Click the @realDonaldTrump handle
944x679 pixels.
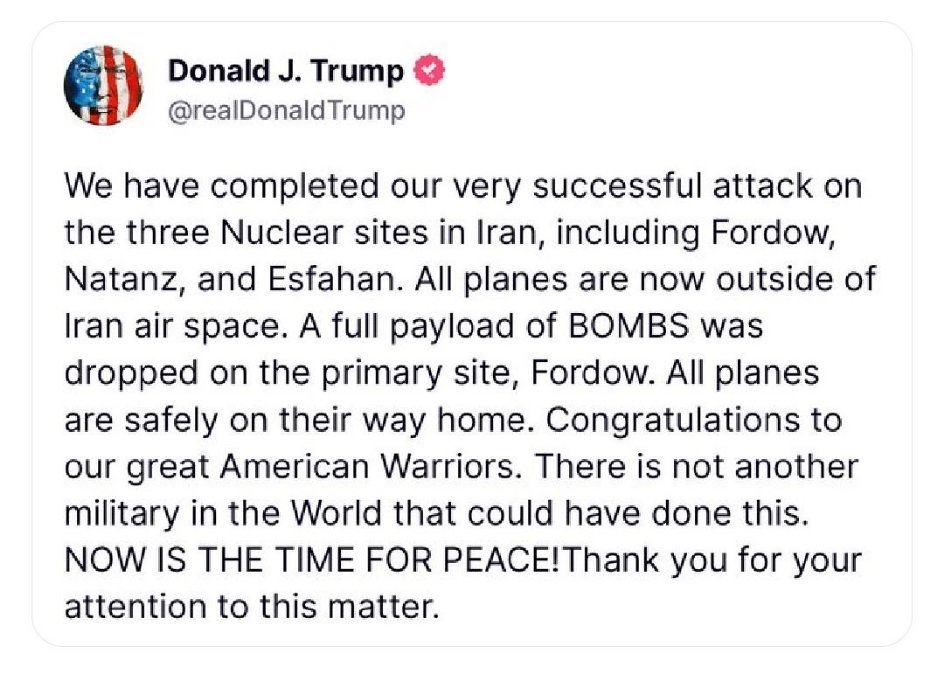click(x=286, y=111)
